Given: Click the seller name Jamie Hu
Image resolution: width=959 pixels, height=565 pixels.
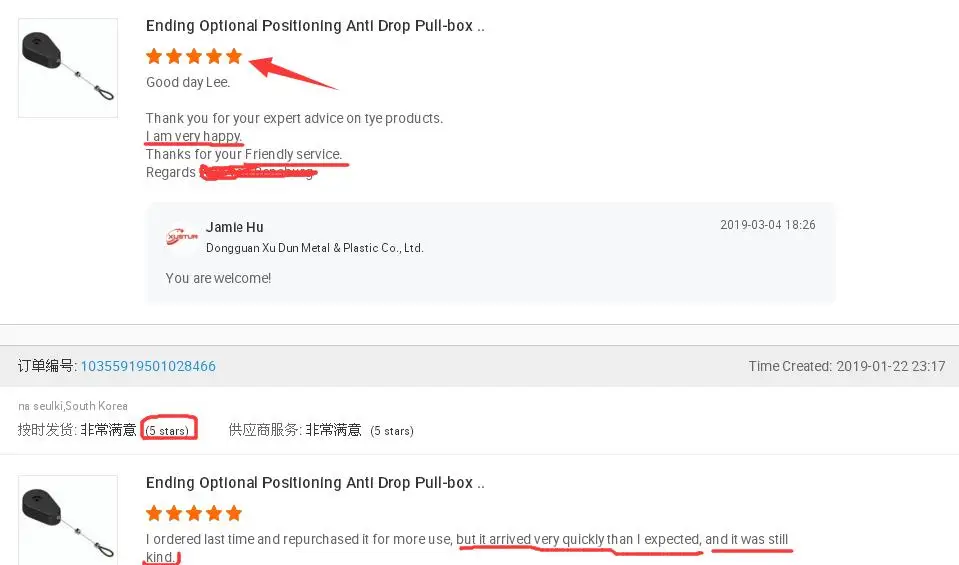Looking at the screenshot, I should pyautogui.click(x=235, y=228).
